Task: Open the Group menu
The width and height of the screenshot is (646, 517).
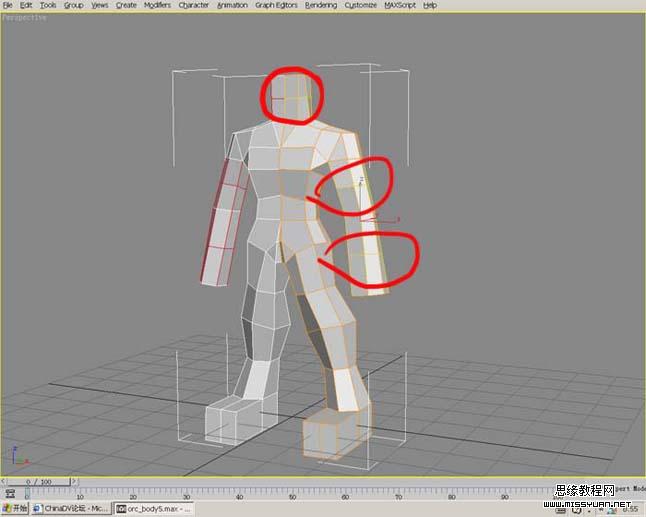Action: [x=74, y=5]
